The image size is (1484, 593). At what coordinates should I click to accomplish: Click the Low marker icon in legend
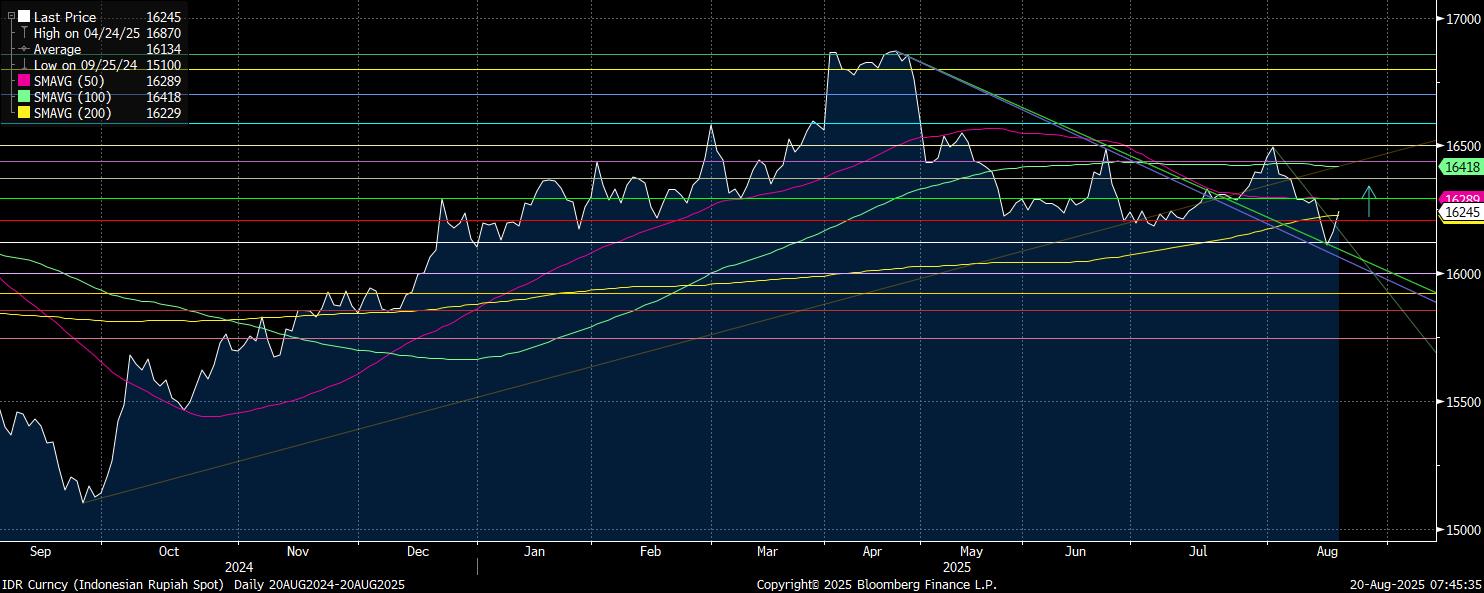click(24, 65)
